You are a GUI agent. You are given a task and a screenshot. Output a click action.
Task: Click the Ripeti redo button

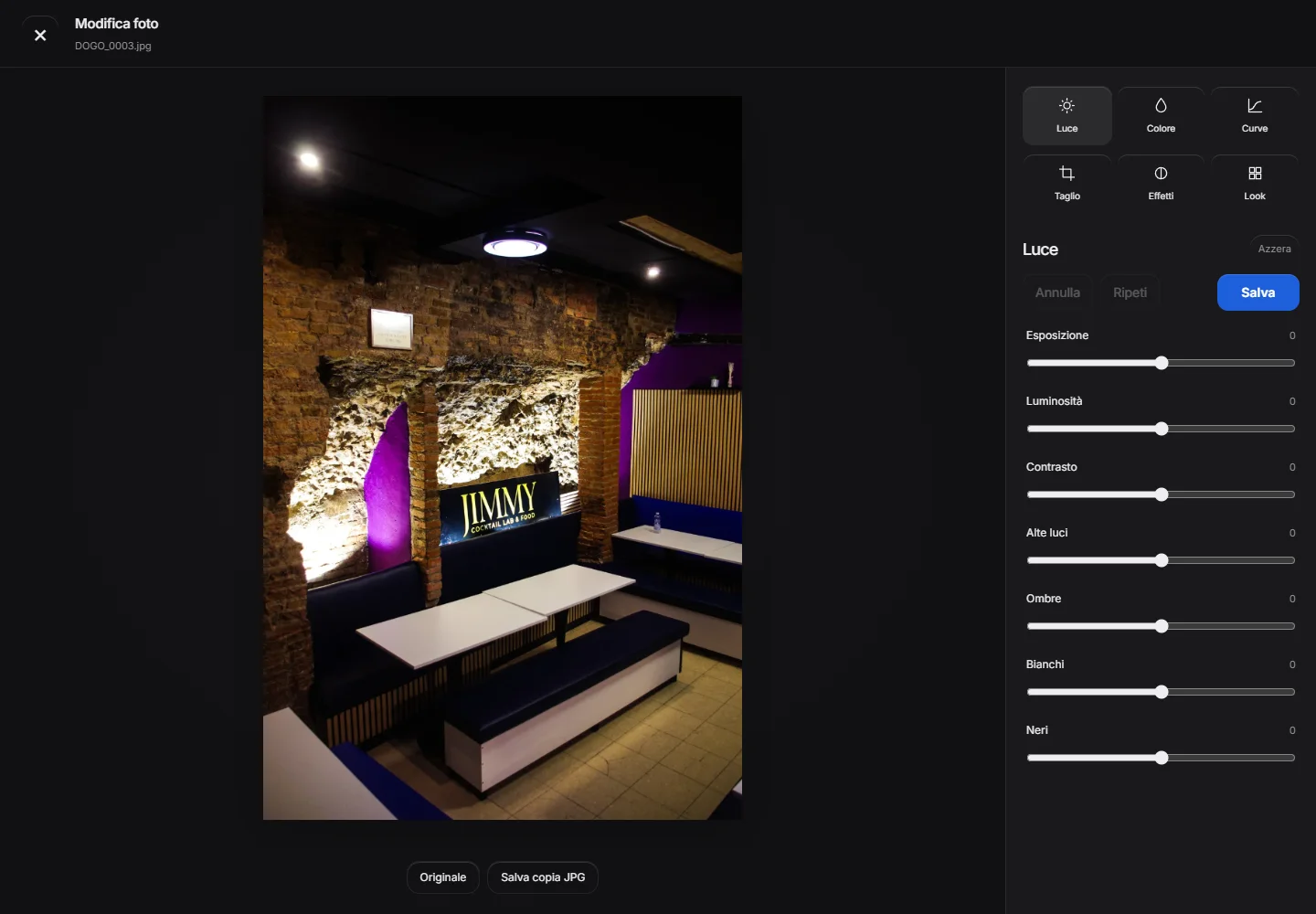tap(1130, 292)
